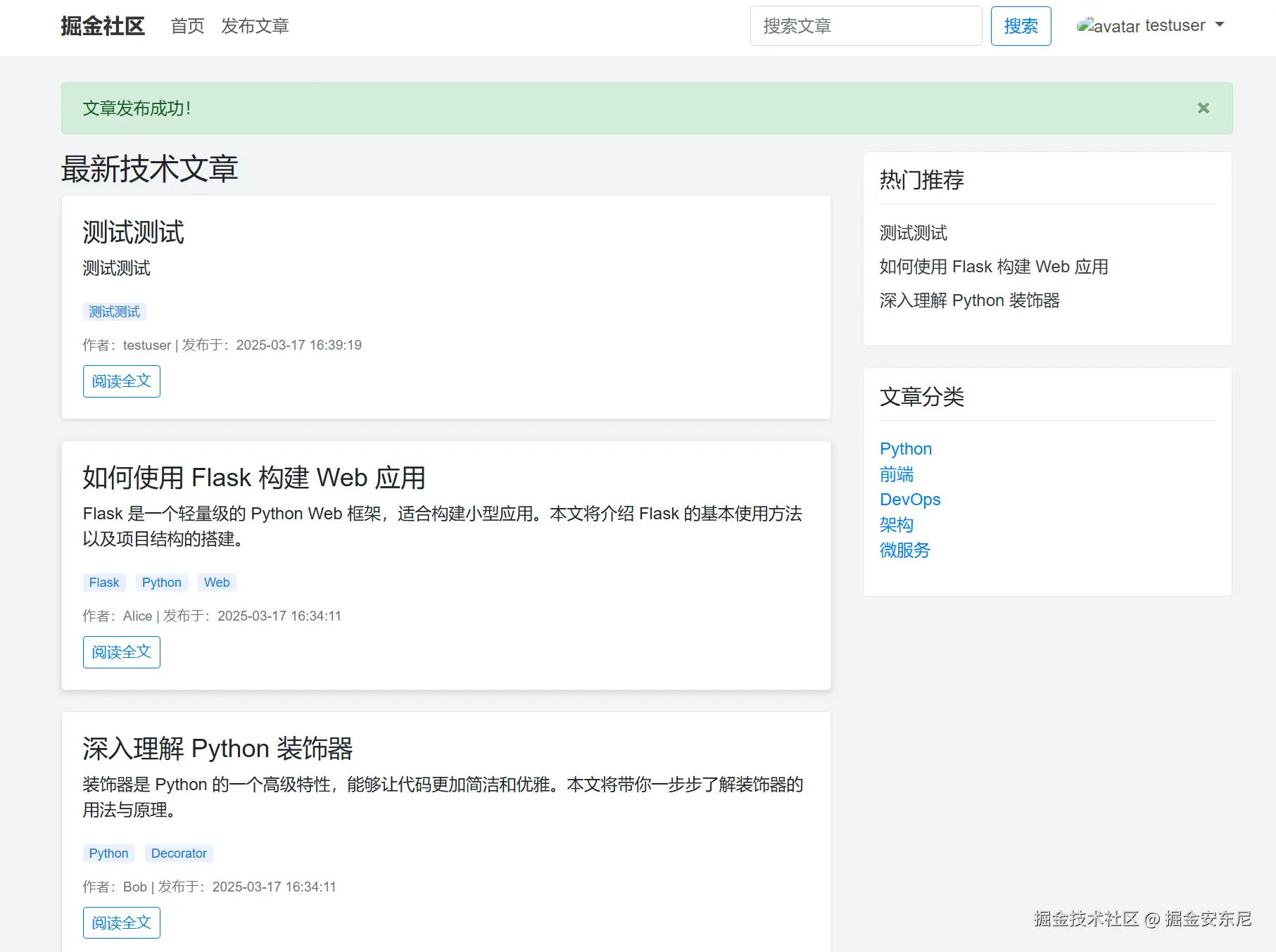Click the Bob author and date line
Image resolution: width=1276 pixels, height=952 pixels.
[210, 887]
